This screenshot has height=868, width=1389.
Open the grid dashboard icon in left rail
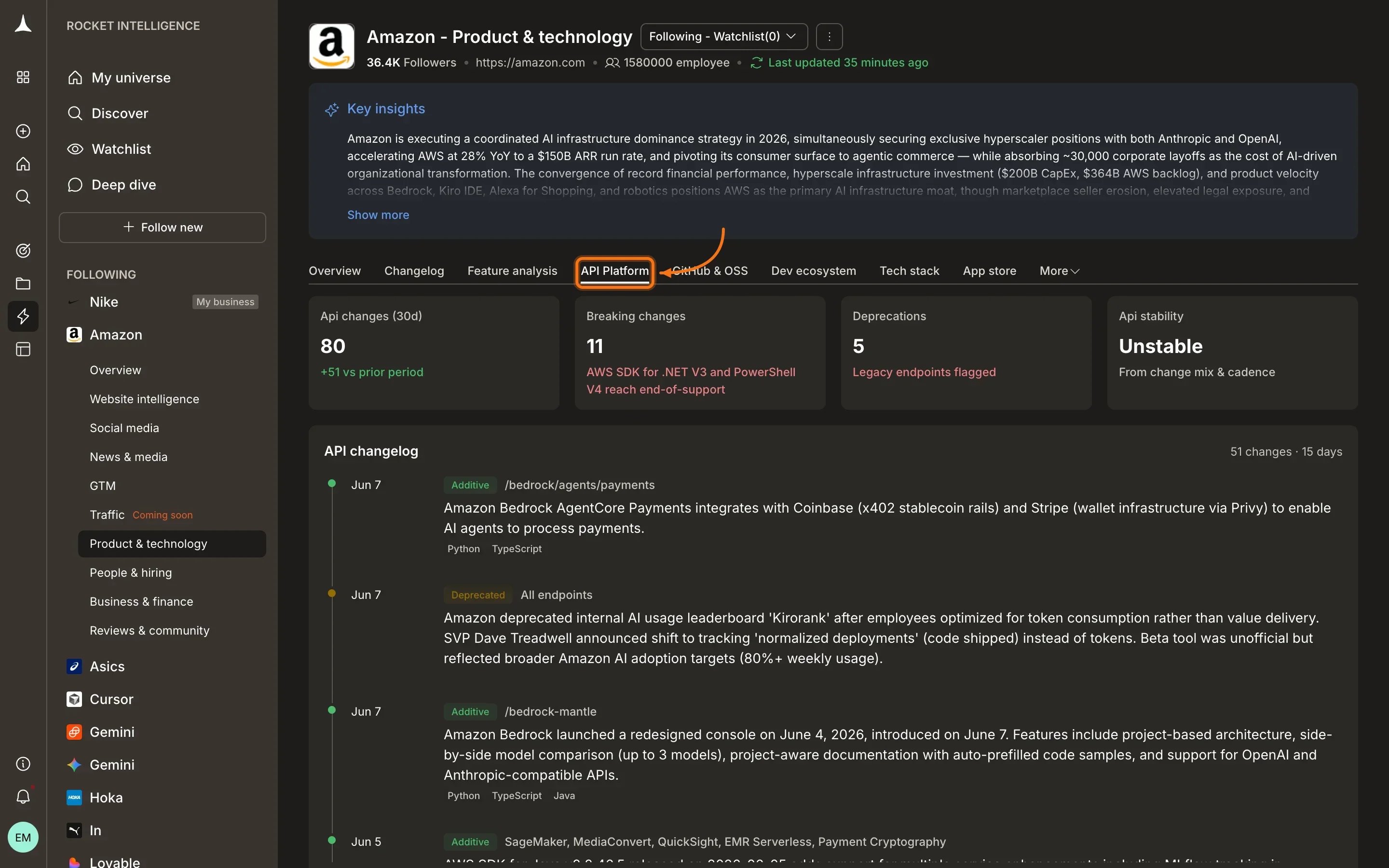point(23,77)
